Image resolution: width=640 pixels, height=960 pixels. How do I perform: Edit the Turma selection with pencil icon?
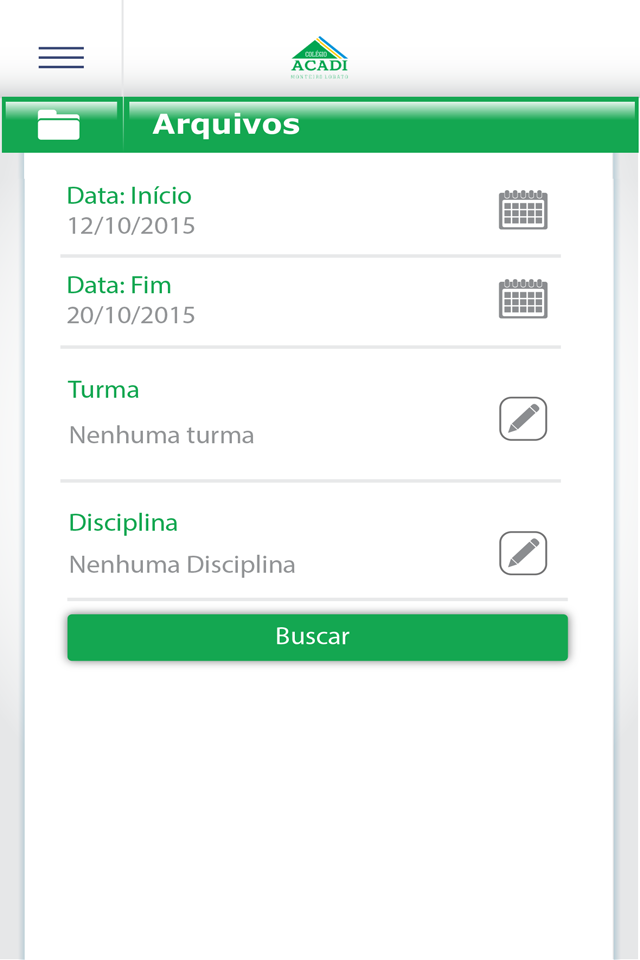[x=523, y=419]
